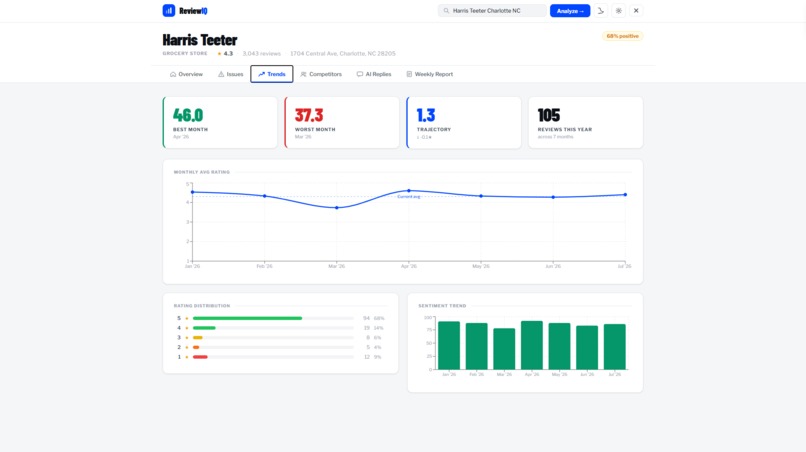Click the ReviewIQ bar-chart logo icon
This screenshot has height=452, width=806.
point(169,10)
